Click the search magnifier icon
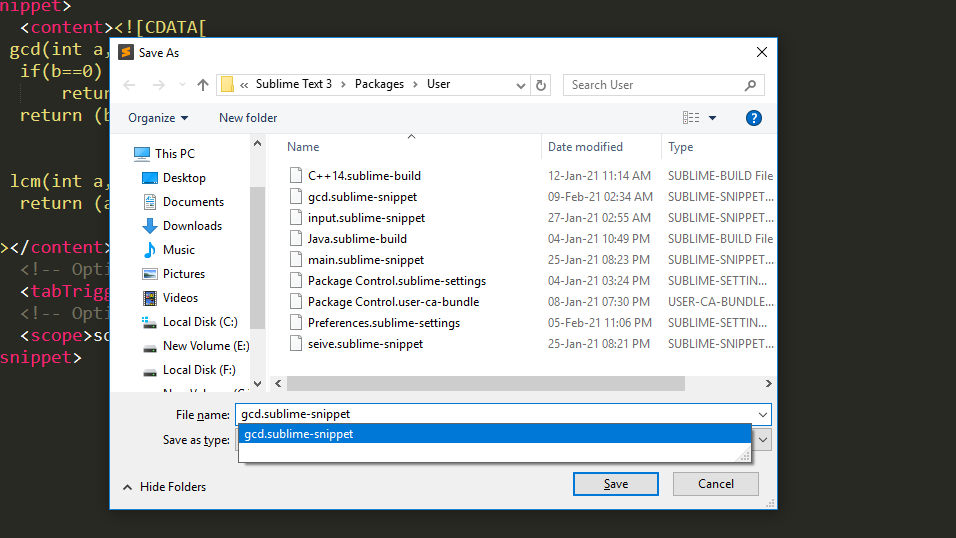The height and width of the screenshot is (538, 956). click(x=751, y=85)
